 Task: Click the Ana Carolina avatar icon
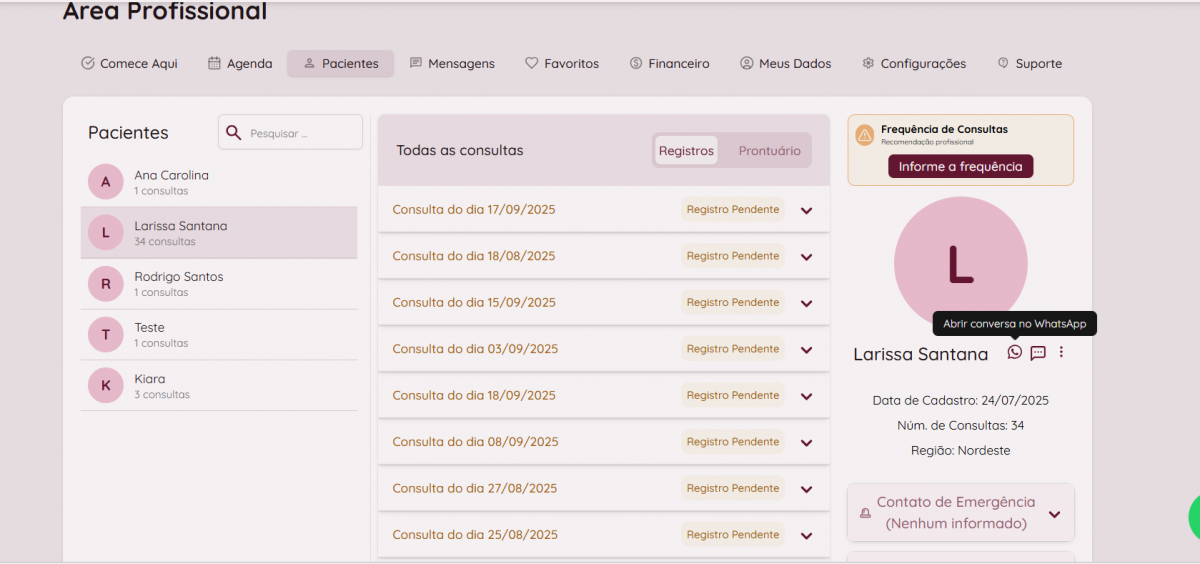click(105, 182)
